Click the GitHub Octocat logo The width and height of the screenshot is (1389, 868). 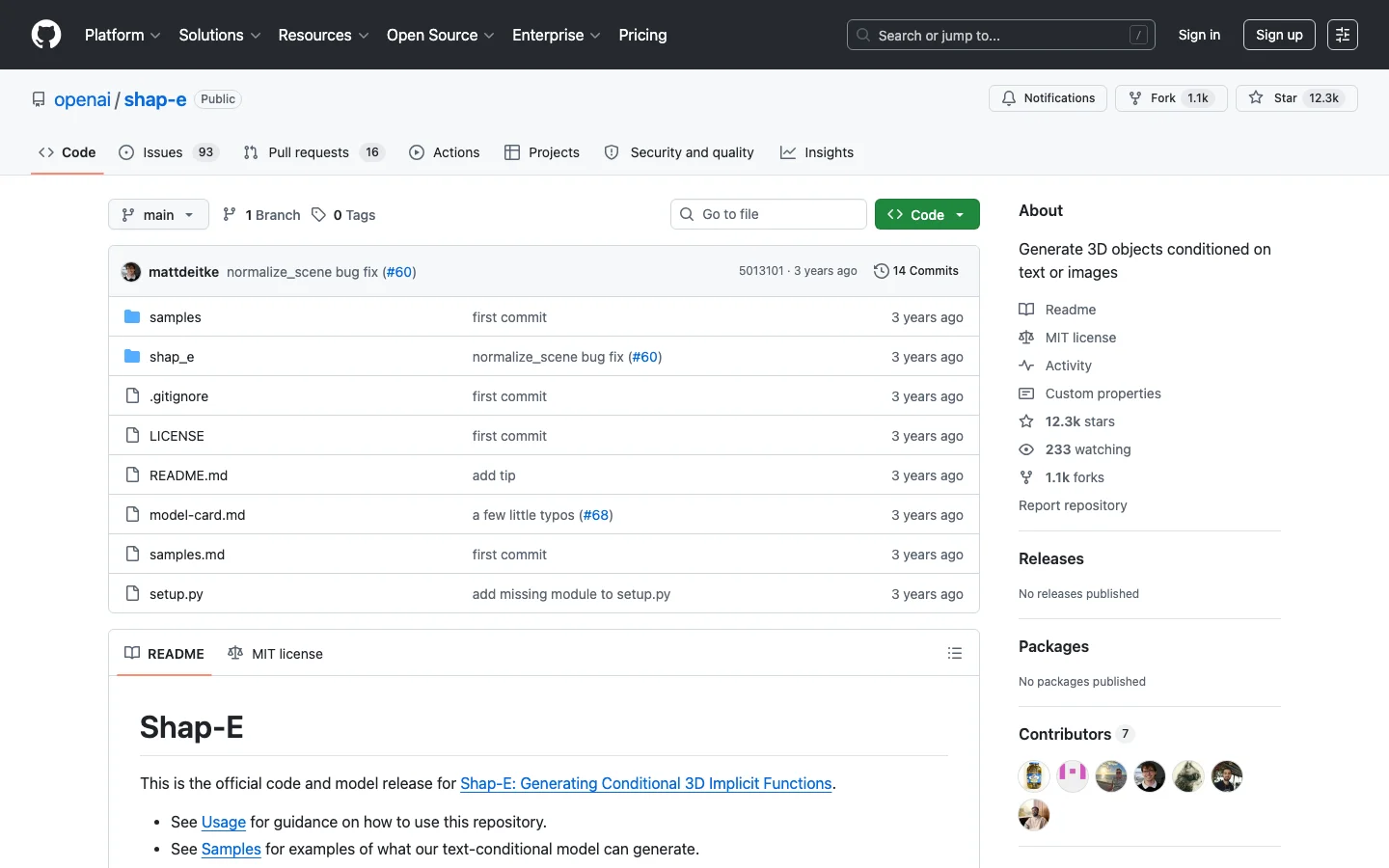[46, 35]
